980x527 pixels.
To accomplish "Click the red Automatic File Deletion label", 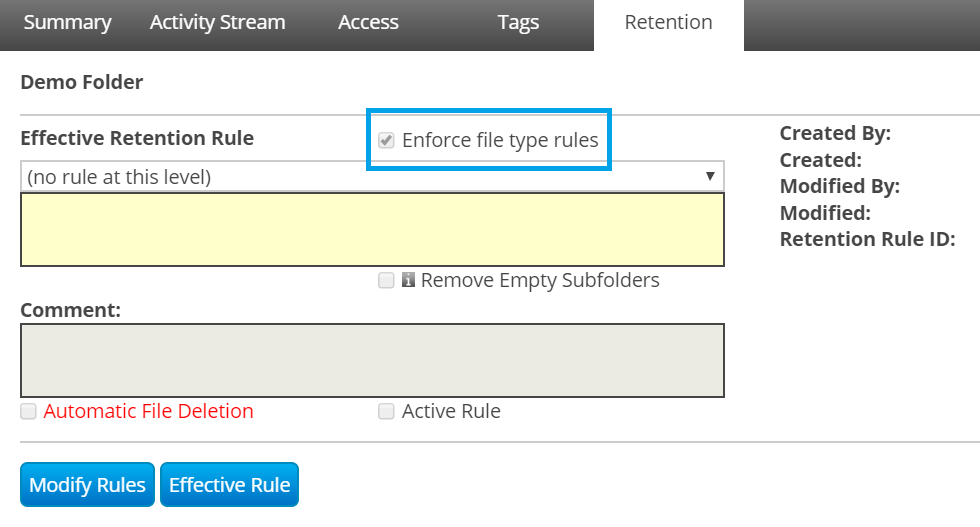I will [x=148, y=411].
